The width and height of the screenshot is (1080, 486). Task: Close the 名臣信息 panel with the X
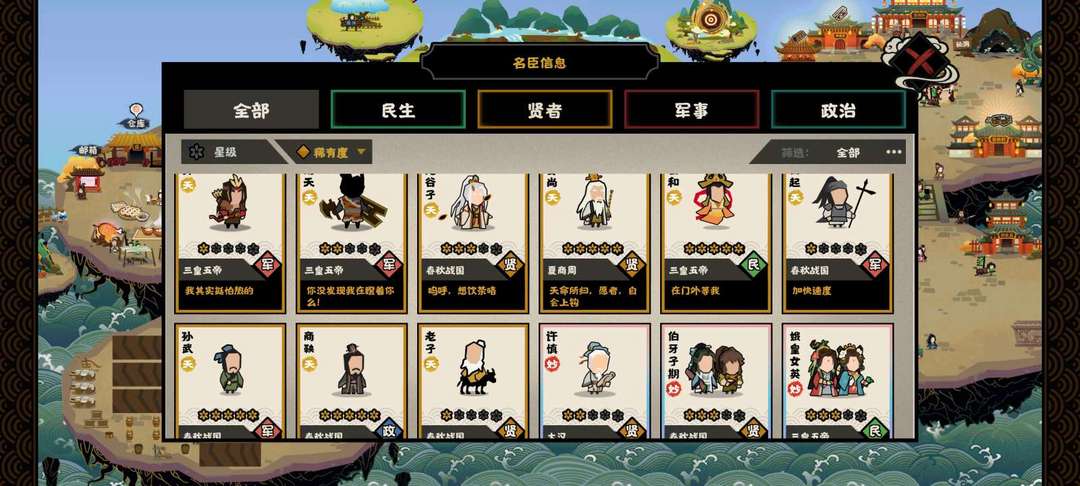[x=919, y=58]
